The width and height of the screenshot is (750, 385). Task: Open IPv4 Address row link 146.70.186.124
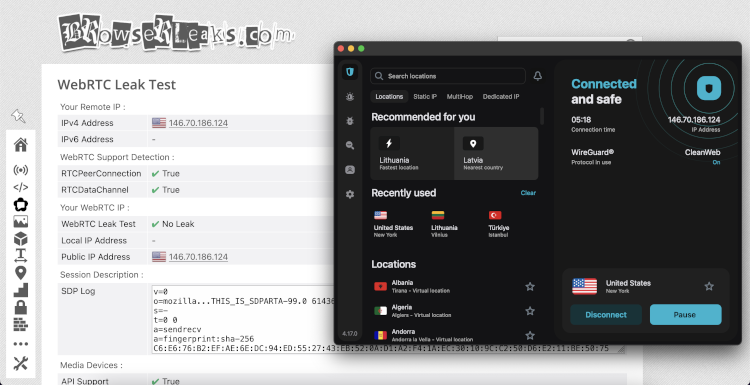tap(198, 123)
